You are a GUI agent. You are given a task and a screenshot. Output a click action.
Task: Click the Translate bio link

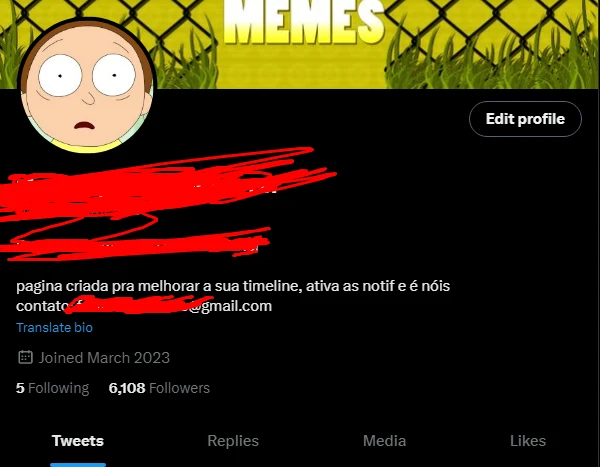point(54,328)
